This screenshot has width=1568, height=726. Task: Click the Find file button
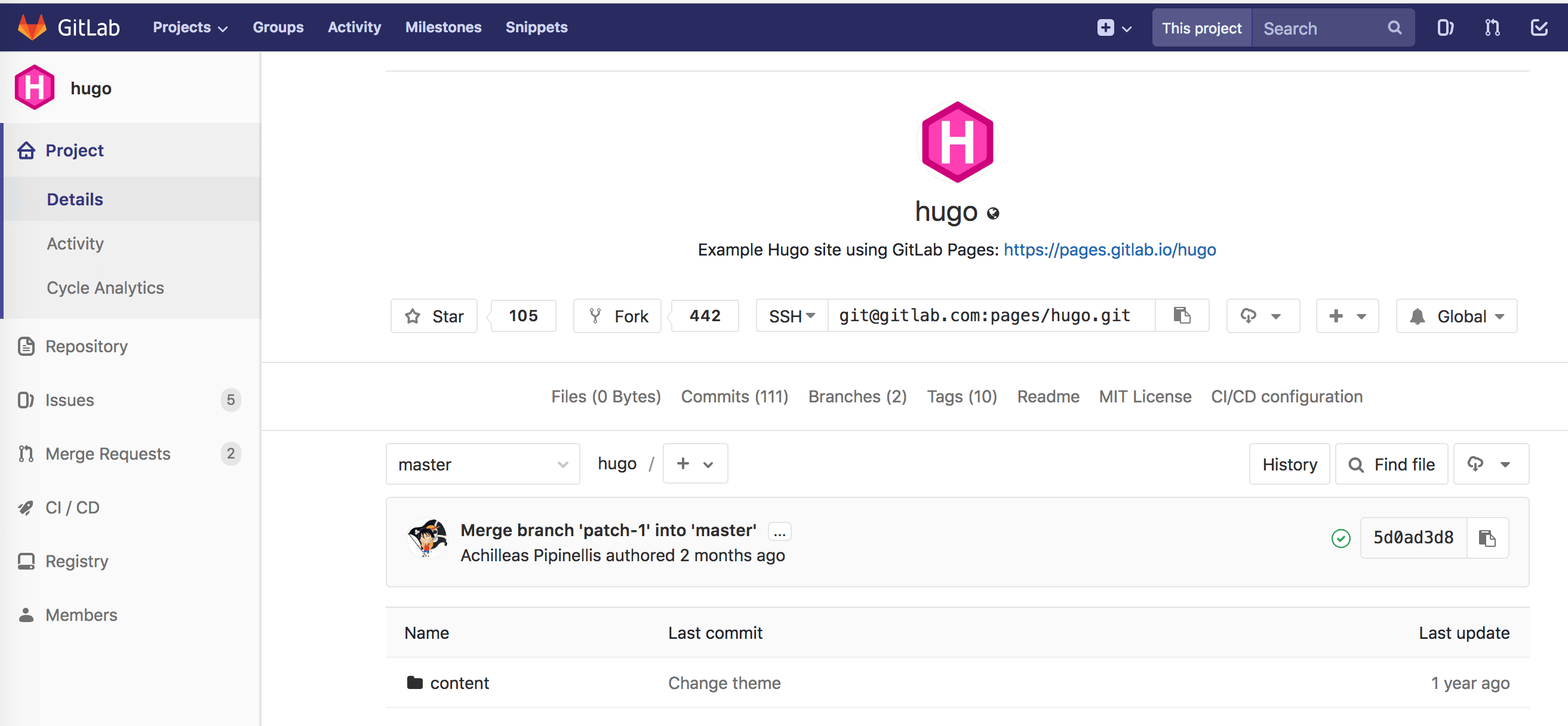[x=1391, y=464]
